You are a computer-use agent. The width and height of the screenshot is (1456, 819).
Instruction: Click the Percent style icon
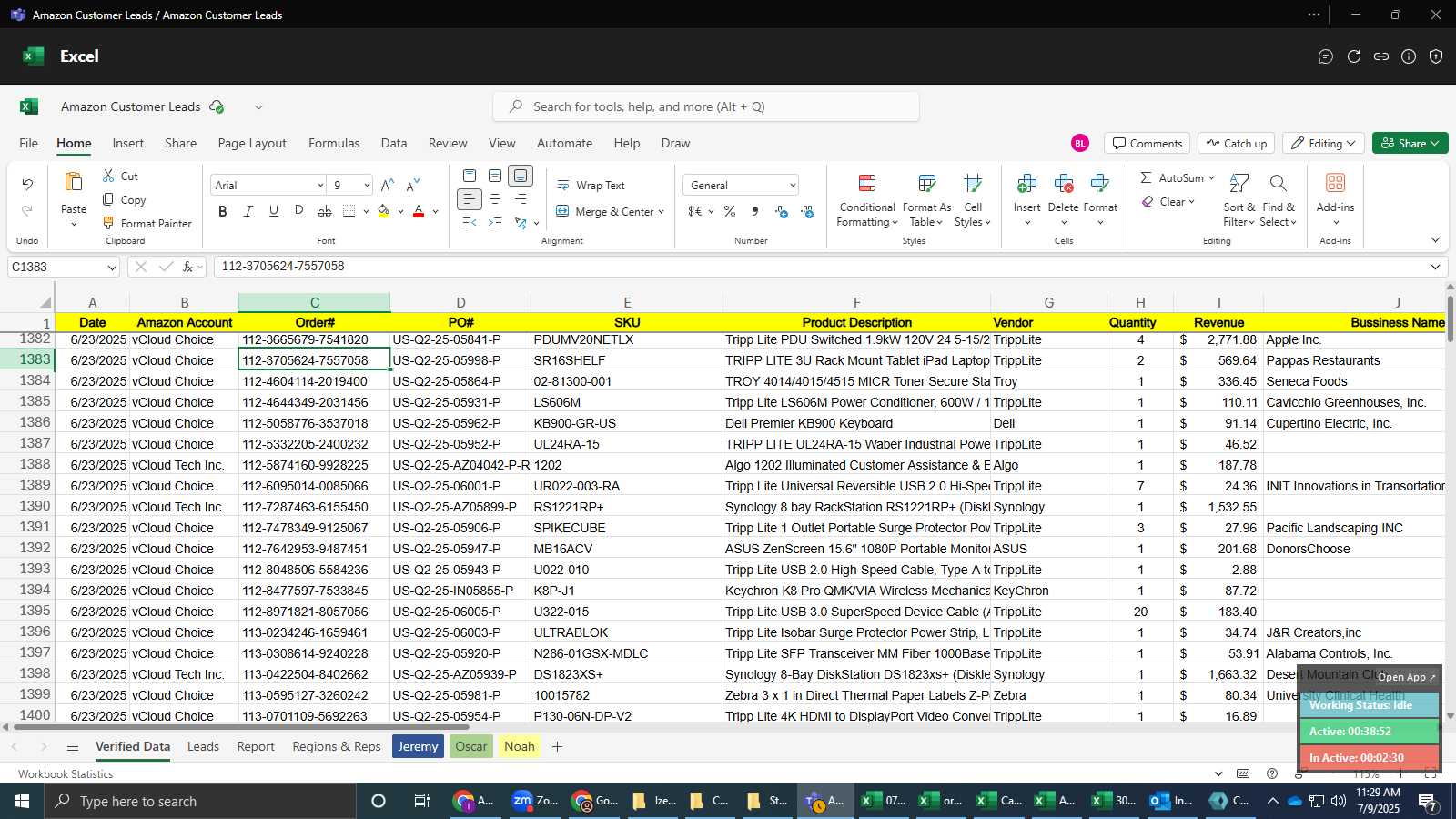tap(730, 211)
